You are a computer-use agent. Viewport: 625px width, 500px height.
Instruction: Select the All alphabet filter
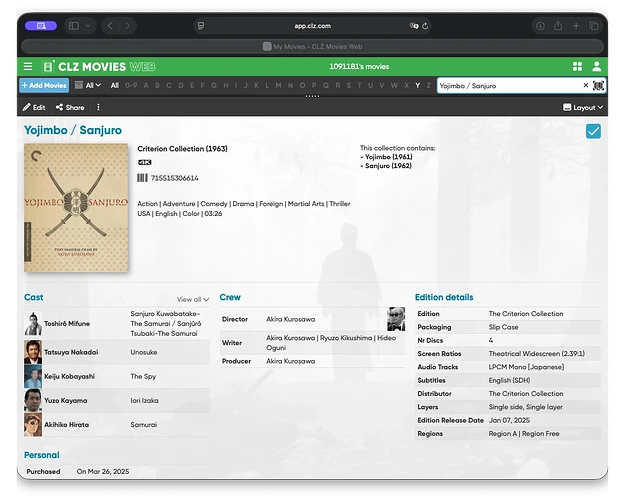pos(115,85)
